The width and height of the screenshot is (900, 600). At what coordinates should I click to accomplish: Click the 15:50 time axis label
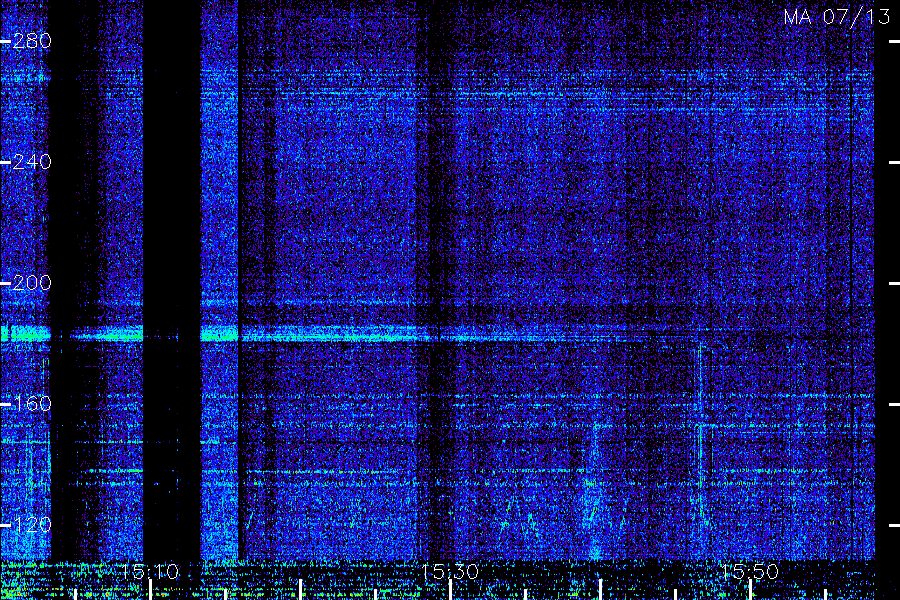750,572
